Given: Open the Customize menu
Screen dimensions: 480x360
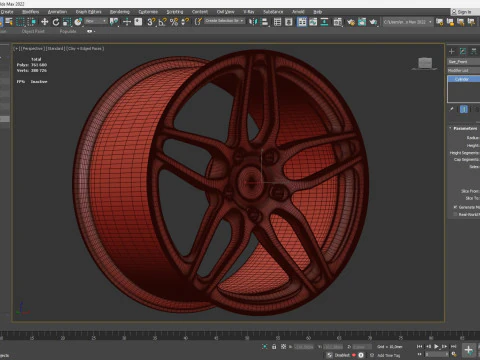Looking at the screenshot, I should point(148,12).
